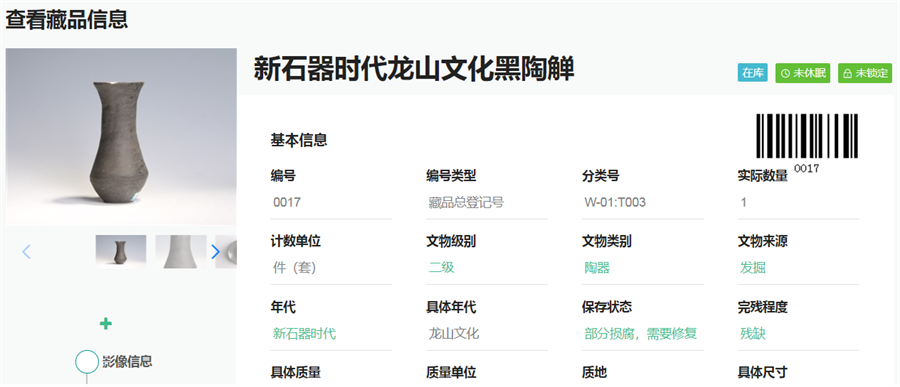Select the first vase thumbnail
Image resolution: width=900 pixels, height=387 pixels.
tap(121, 251)
